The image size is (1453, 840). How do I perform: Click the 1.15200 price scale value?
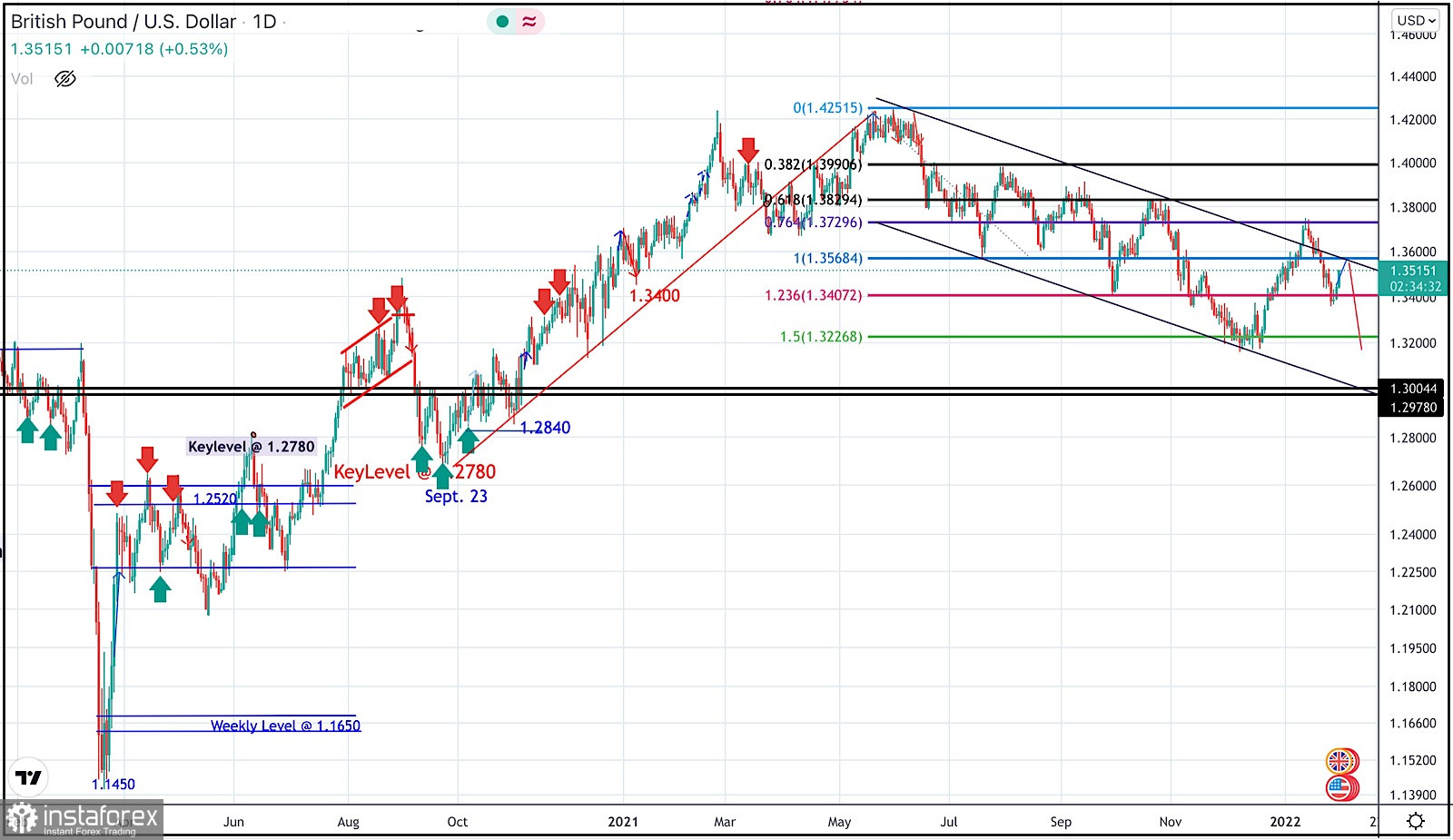1413,760
